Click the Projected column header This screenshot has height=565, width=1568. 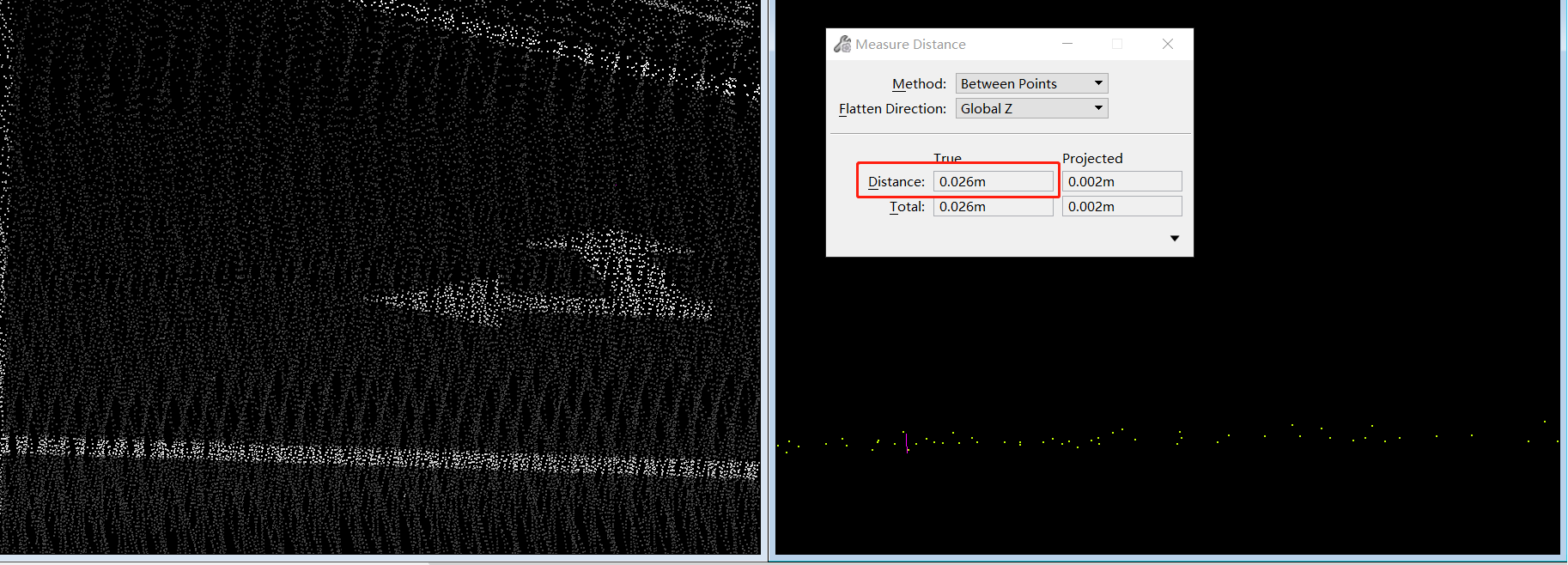[x=1092, y=158]
